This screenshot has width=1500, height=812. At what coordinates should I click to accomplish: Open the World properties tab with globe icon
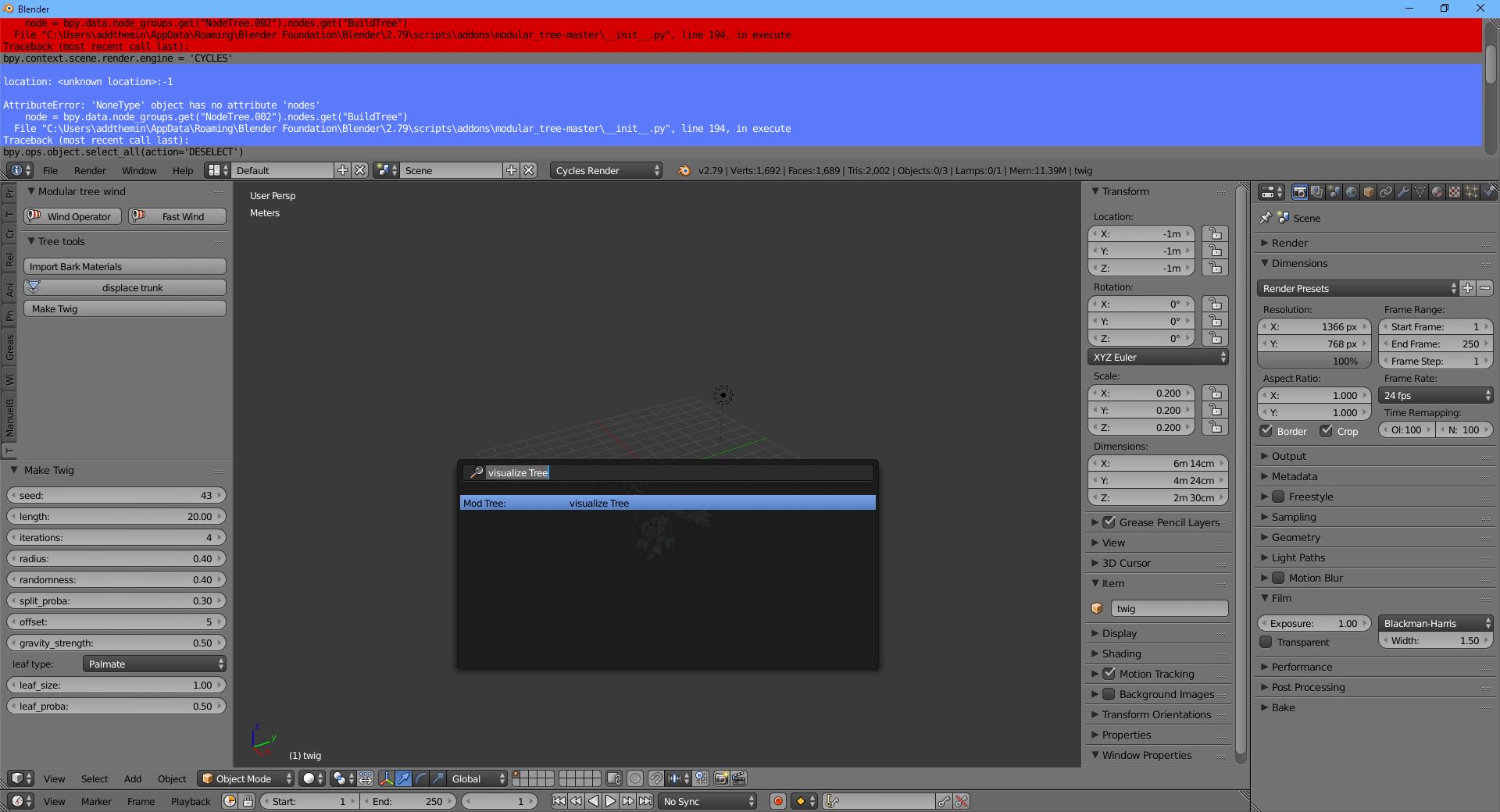pos(1351,192)
